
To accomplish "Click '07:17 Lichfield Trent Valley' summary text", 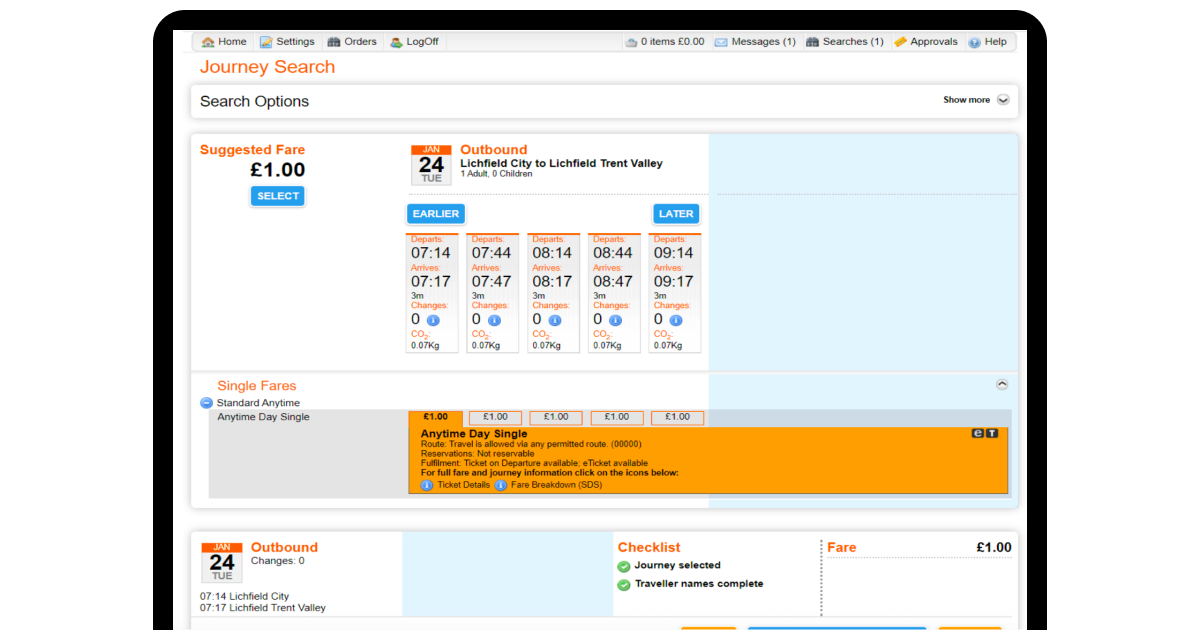I will (263, 608).
